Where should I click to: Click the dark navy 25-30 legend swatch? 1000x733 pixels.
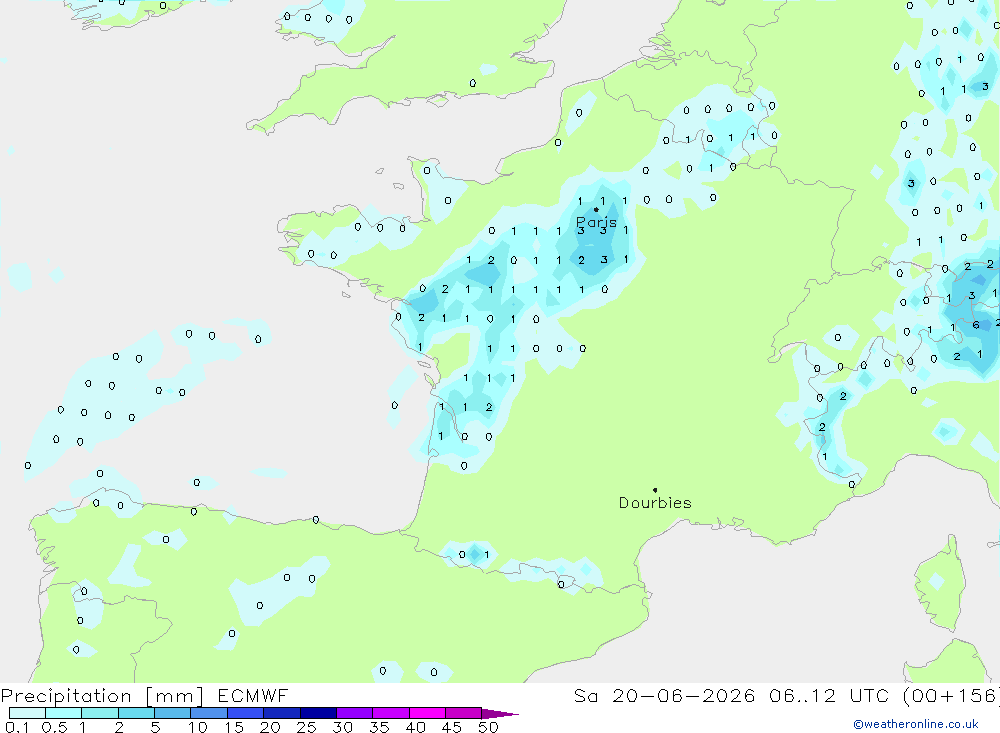(x=318, y=713)
